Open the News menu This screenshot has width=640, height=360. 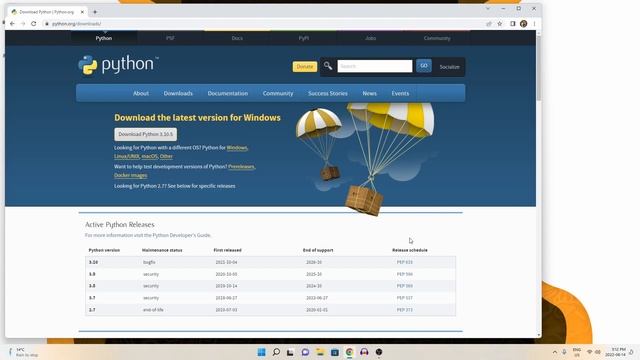point(369,93)
